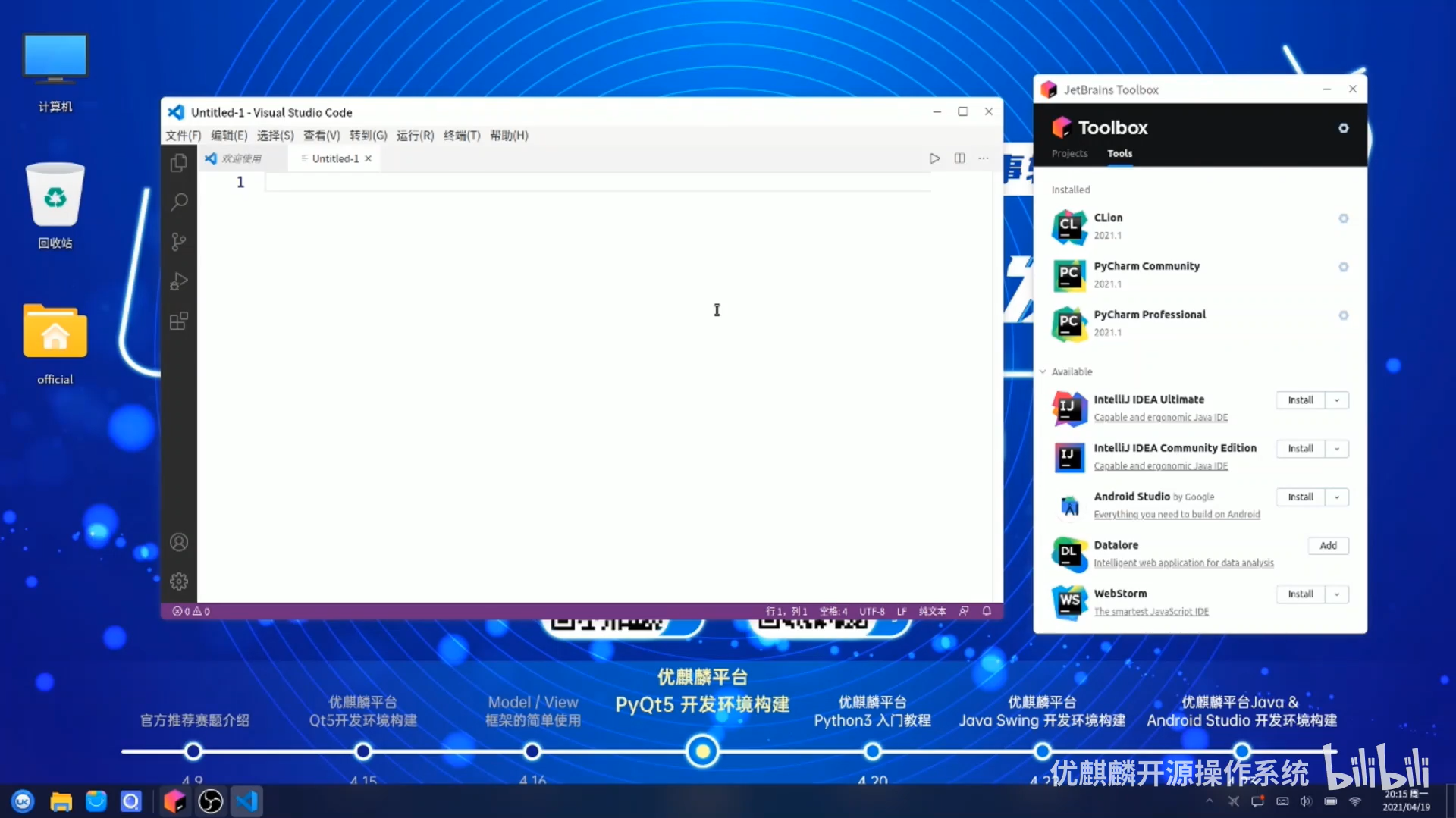Screen dimensions: 1456x818
Task: Open Accounts icon in VS Code activity bar
Action: pyautogui.click(x=179, y=542)
